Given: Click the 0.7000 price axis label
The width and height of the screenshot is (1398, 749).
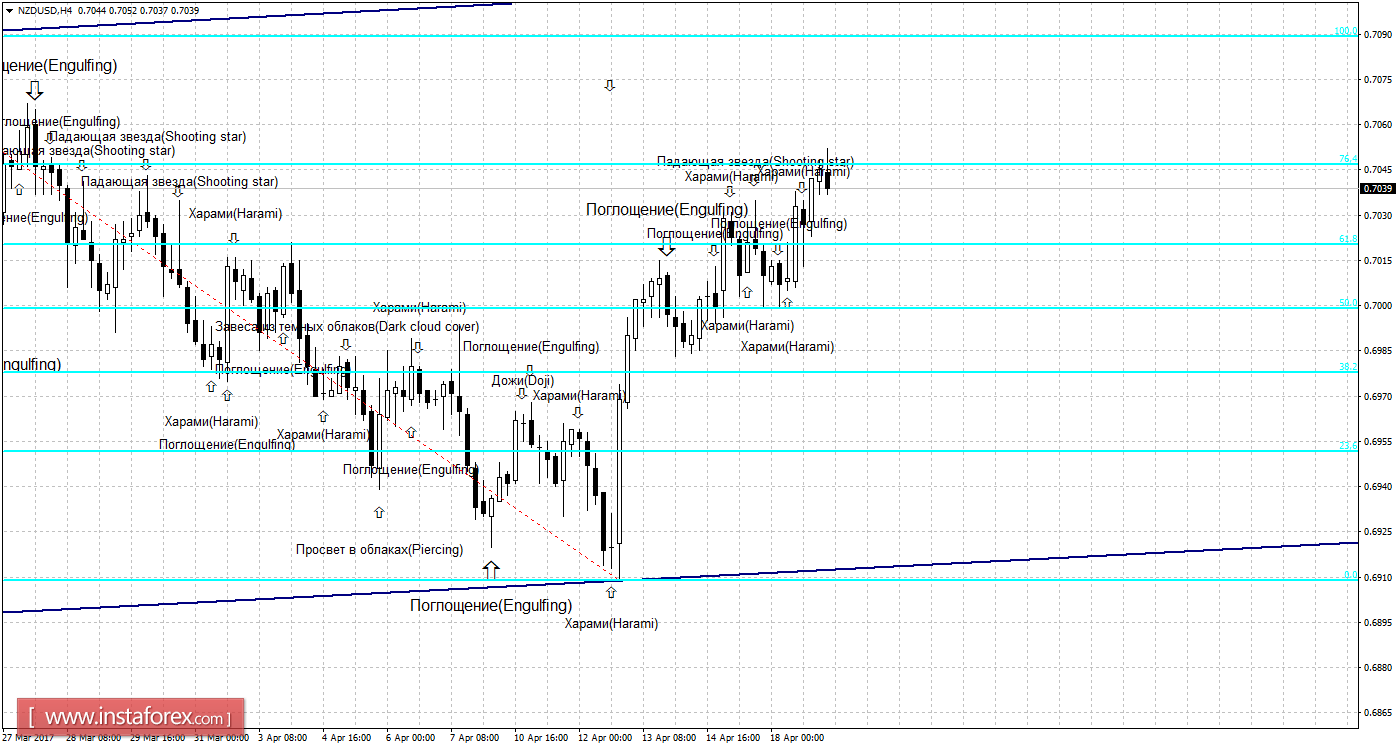Looking at the screenshot, I should (1380, 306).
